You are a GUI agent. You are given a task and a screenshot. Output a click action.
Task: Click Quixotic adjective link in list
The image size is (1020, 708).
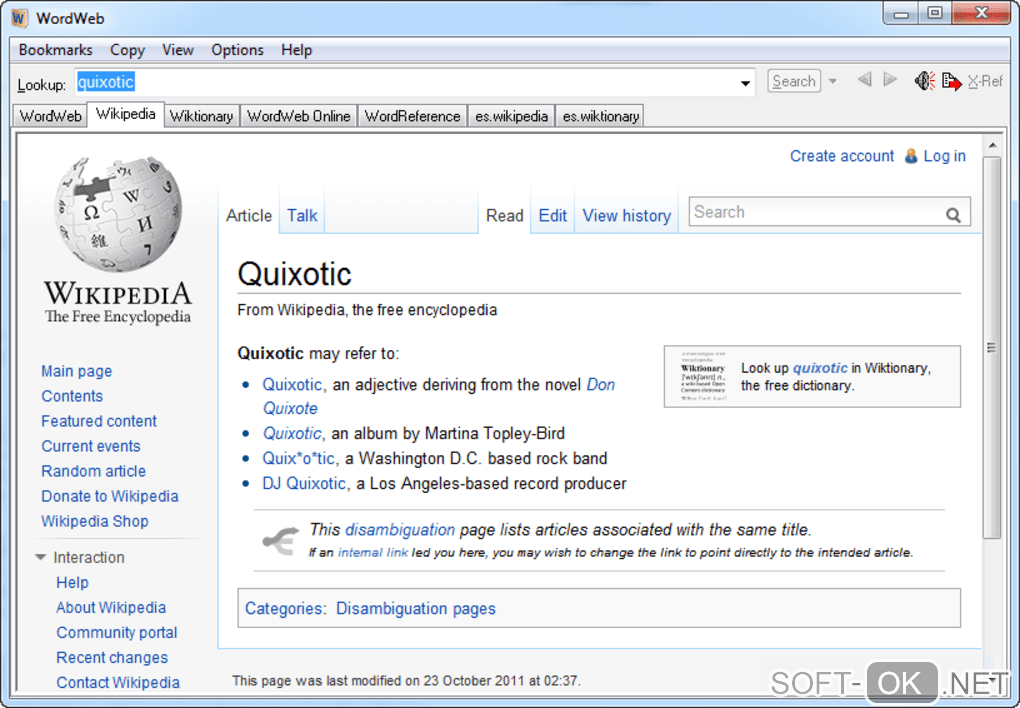tap(292, 385)
